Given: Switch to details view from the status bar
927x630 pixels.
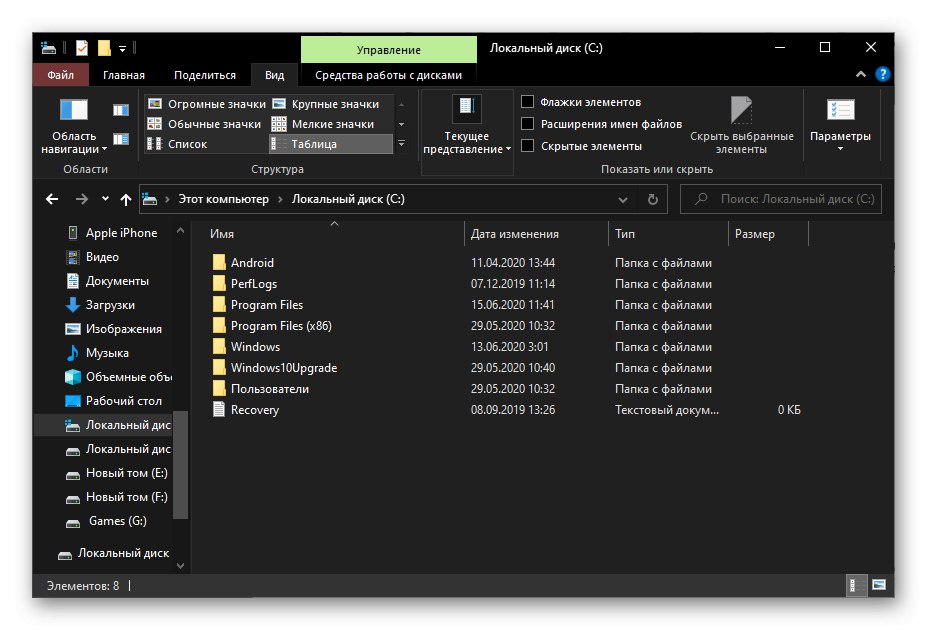Looking at the screenshot, I should [855, 585].
